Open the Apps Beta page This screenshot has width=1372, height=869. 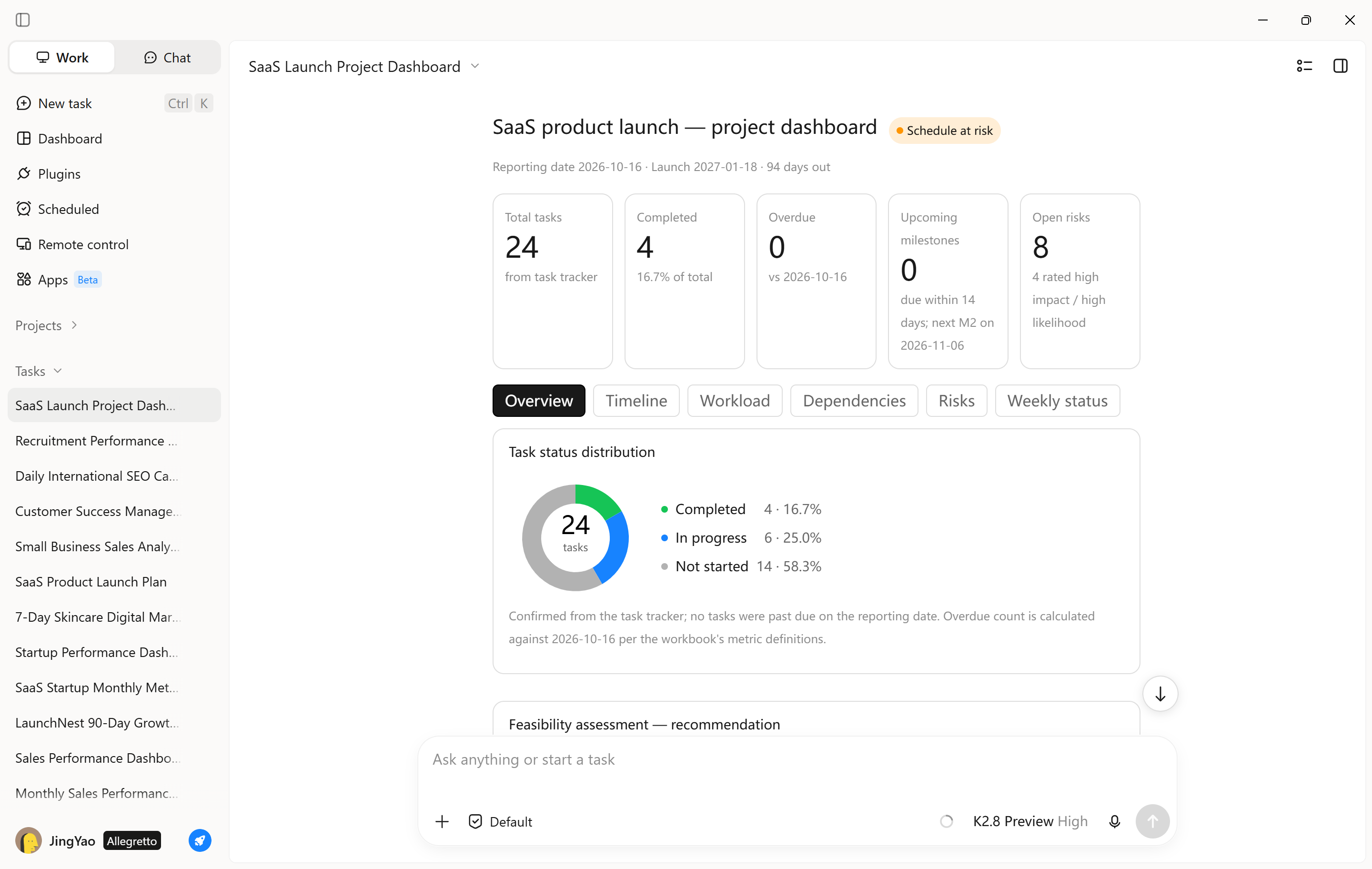pos(114,280)
